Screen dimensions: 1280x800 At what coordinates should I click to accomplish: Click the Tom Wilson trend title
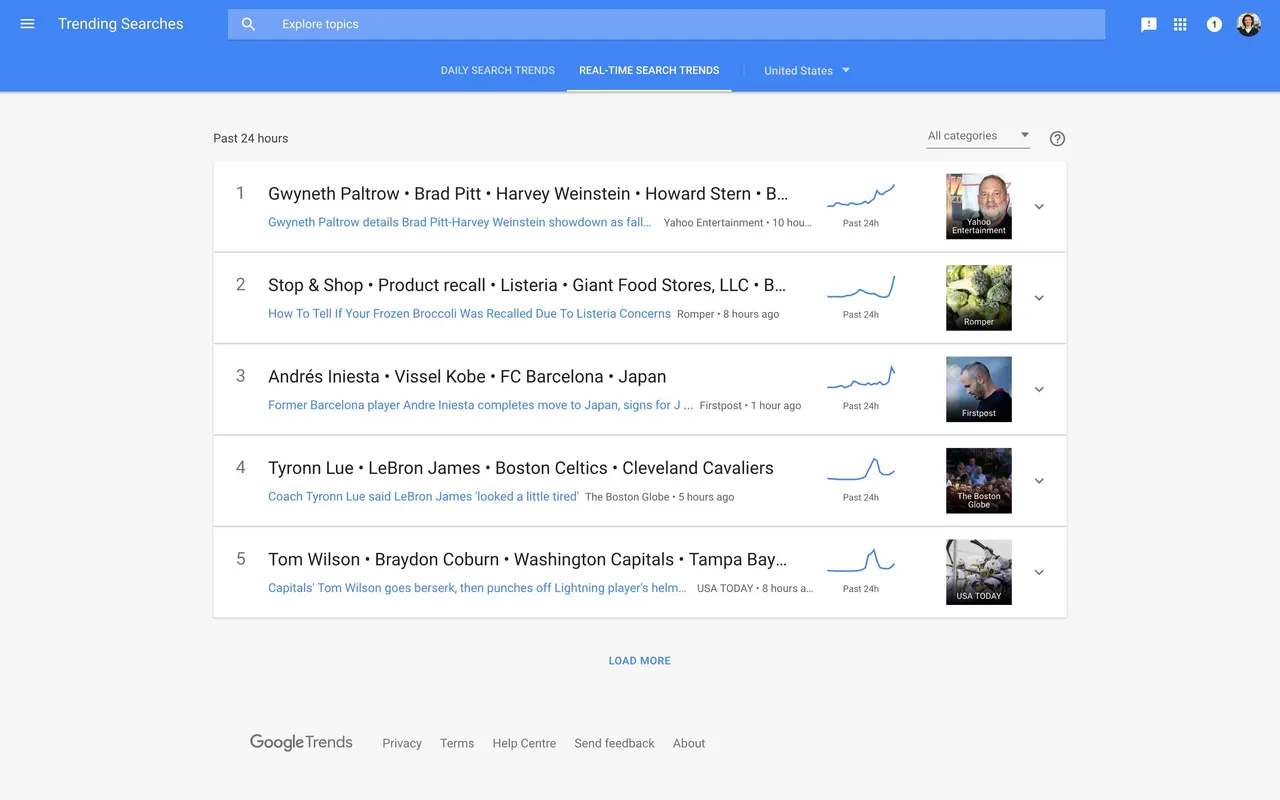click(528, 560)
